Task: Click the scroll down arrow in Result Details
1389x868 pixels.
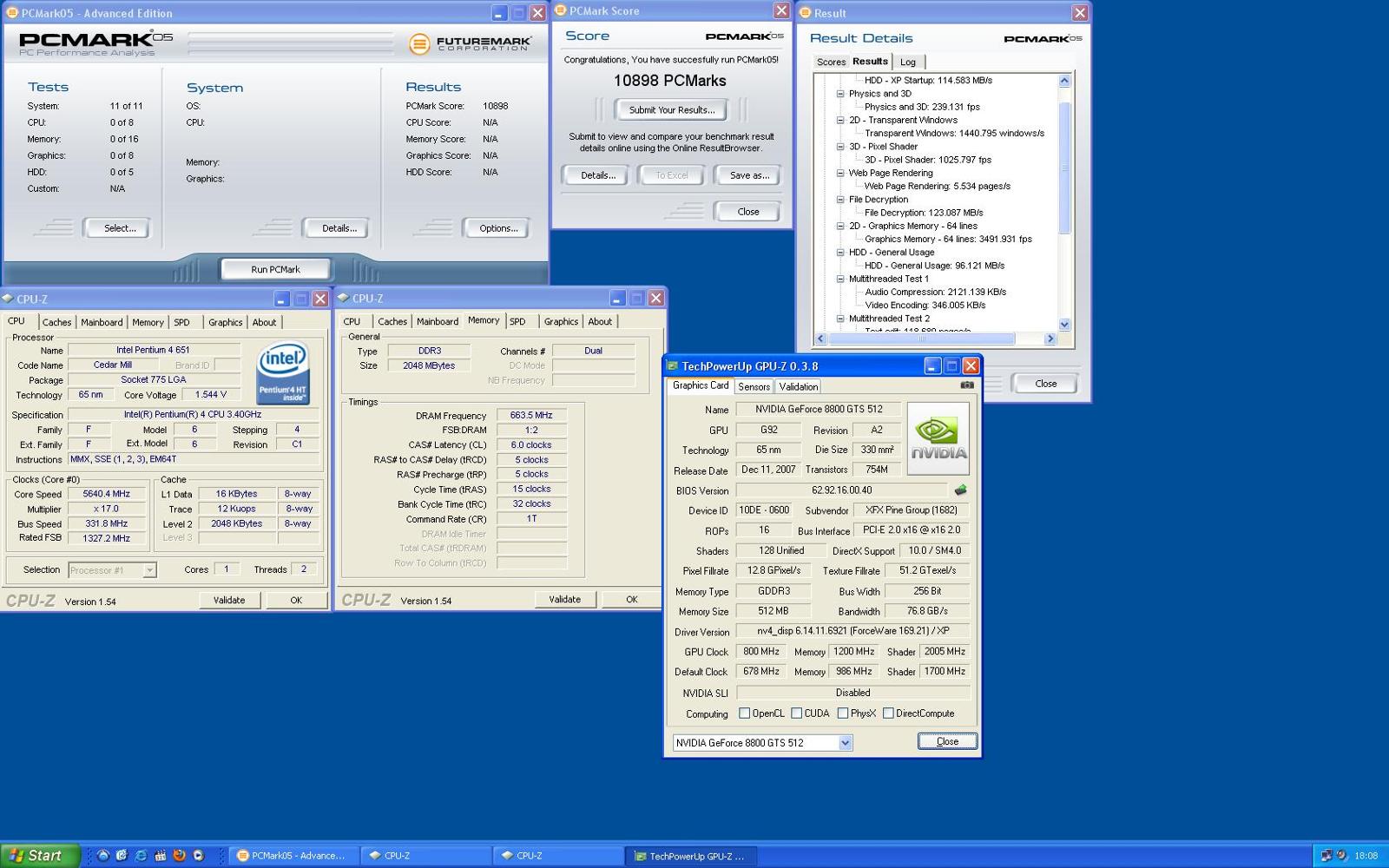Action: click(1065, 325)
